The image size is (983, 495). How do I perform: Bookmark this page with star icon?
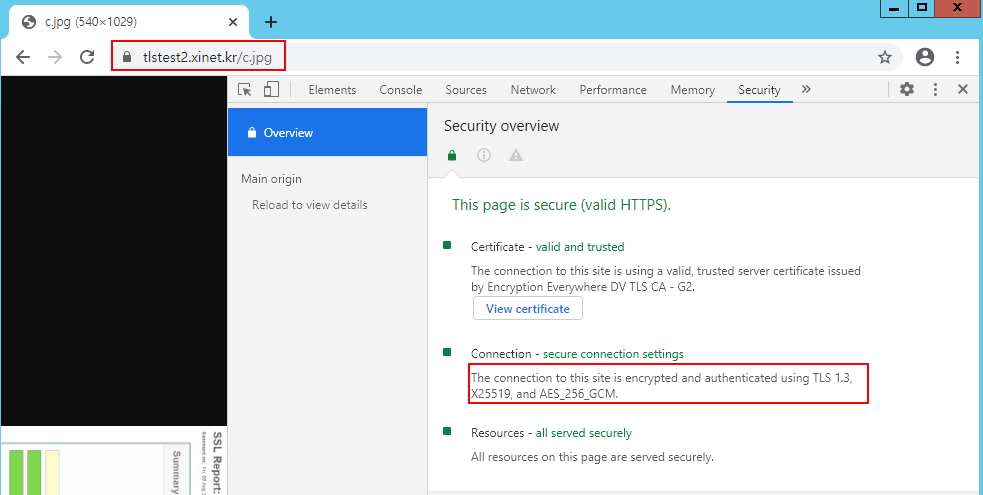884,57
